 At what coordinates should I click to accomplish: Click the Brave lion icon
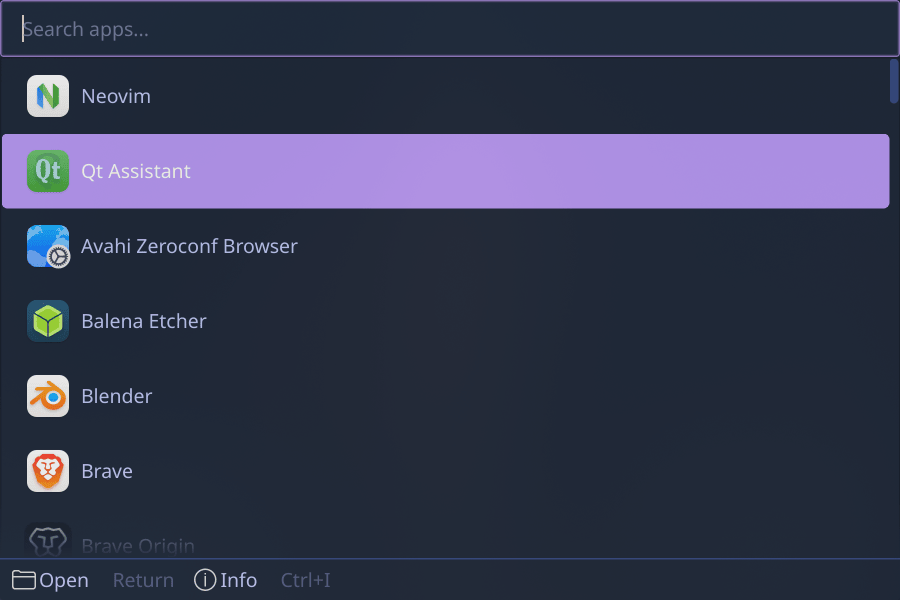[48, 471]
